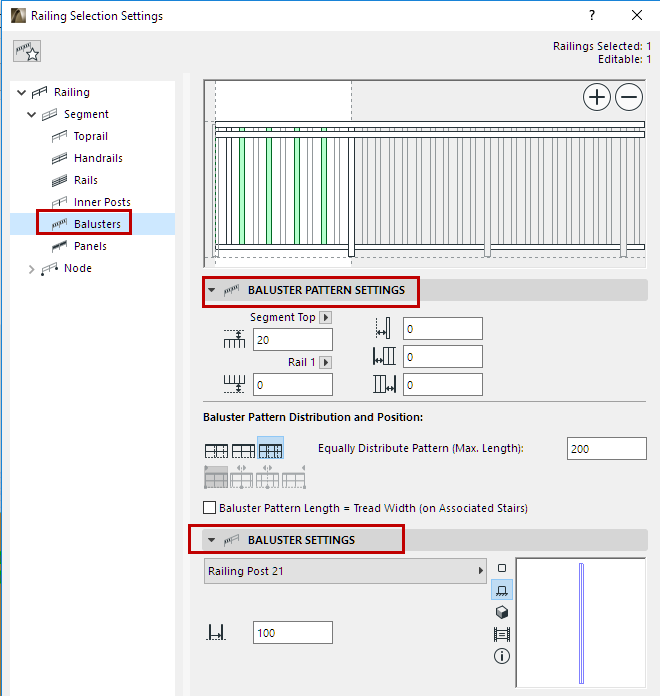Select second centered pattern position icon
The image size is (660, 696).
(241, 477)
